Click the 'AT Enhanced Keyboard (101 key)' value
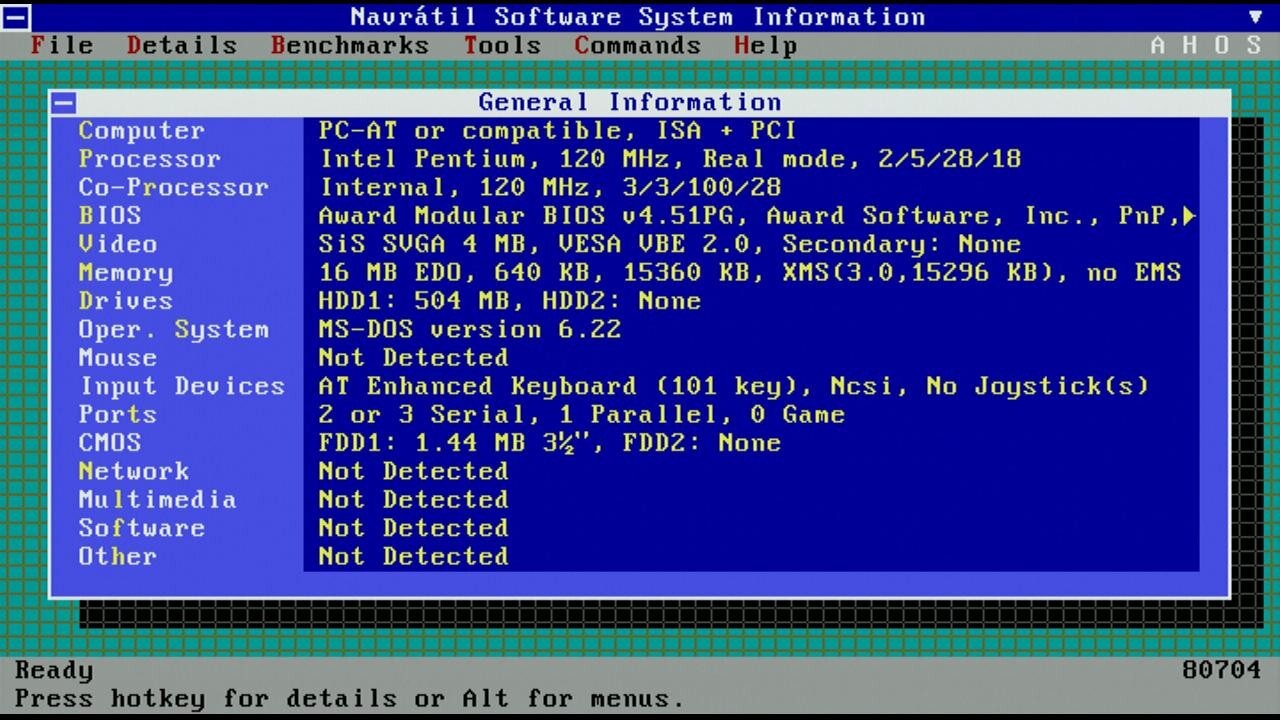The height and width of the screenshot is (720, 1280). [558, 386]
